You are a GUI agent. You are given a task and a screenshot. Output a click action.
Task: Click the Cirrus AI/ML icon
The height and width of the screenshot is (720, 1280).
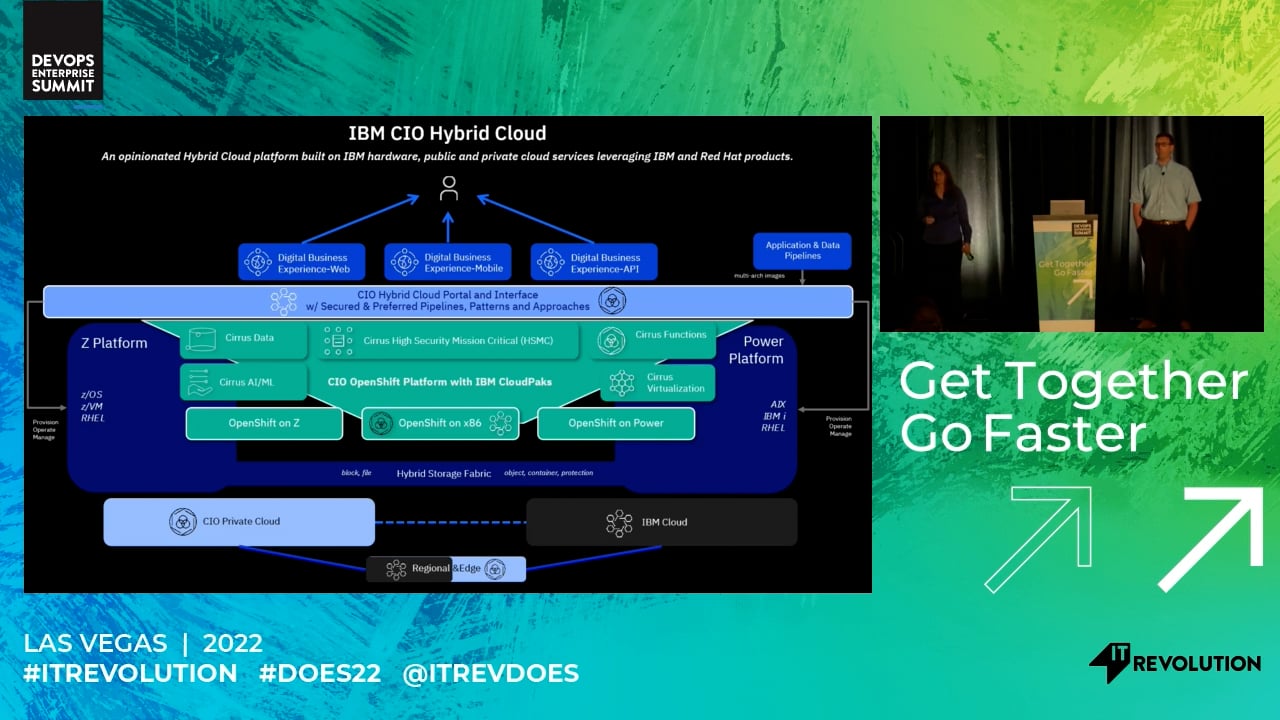tap(200, 383)
